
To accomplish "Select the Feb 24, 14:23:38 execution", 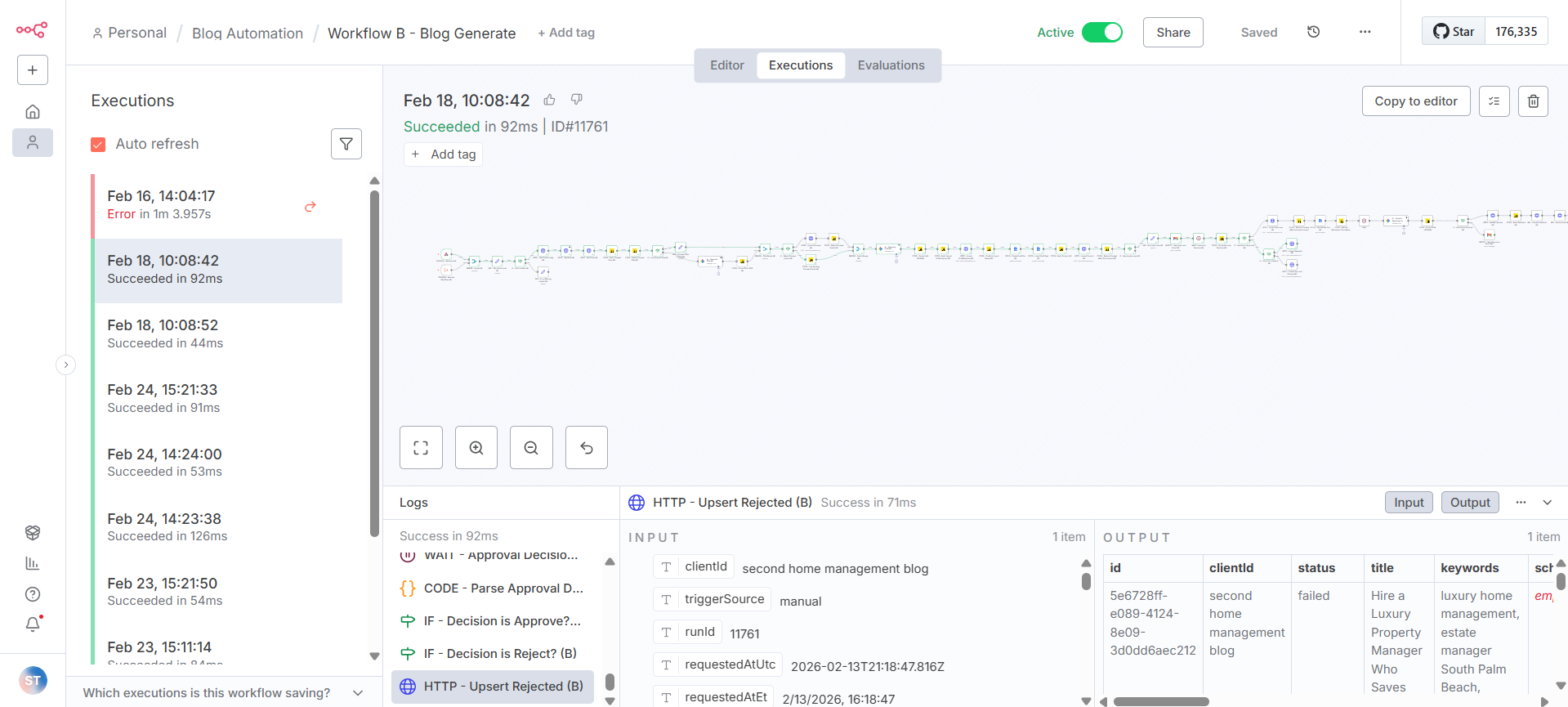I will [x=217, y=529].
